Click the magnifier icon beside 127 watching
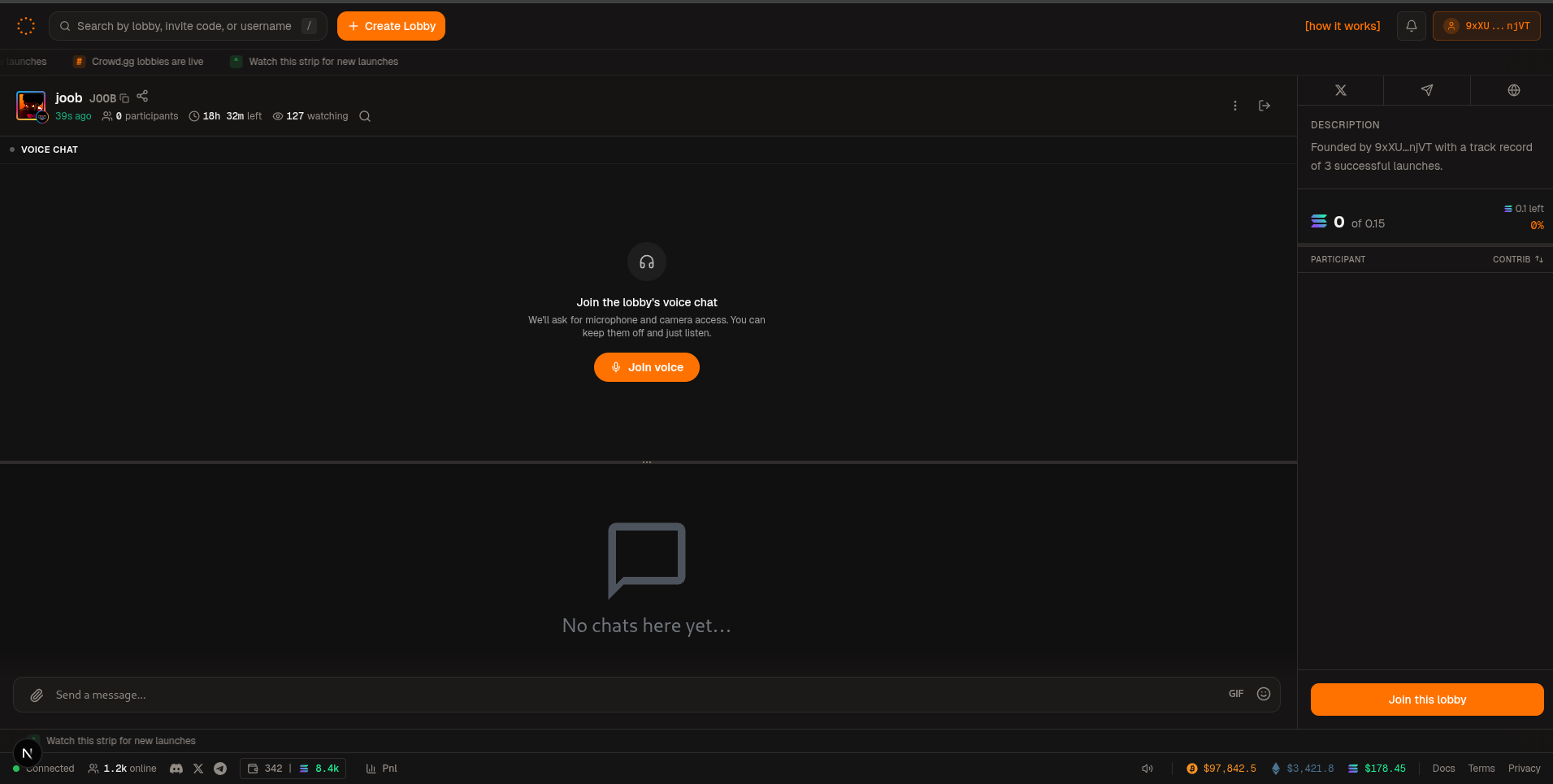The height and width of the screenshot is (784, 1553). click(x=365, y=116)
